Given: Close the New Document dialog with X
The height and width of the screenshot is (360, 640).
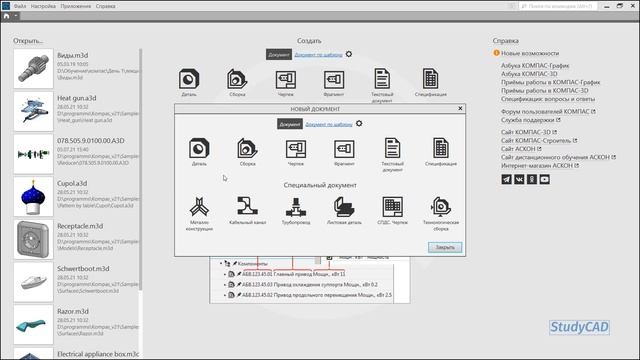Looking at the screenshot, I should coord(460,108).
